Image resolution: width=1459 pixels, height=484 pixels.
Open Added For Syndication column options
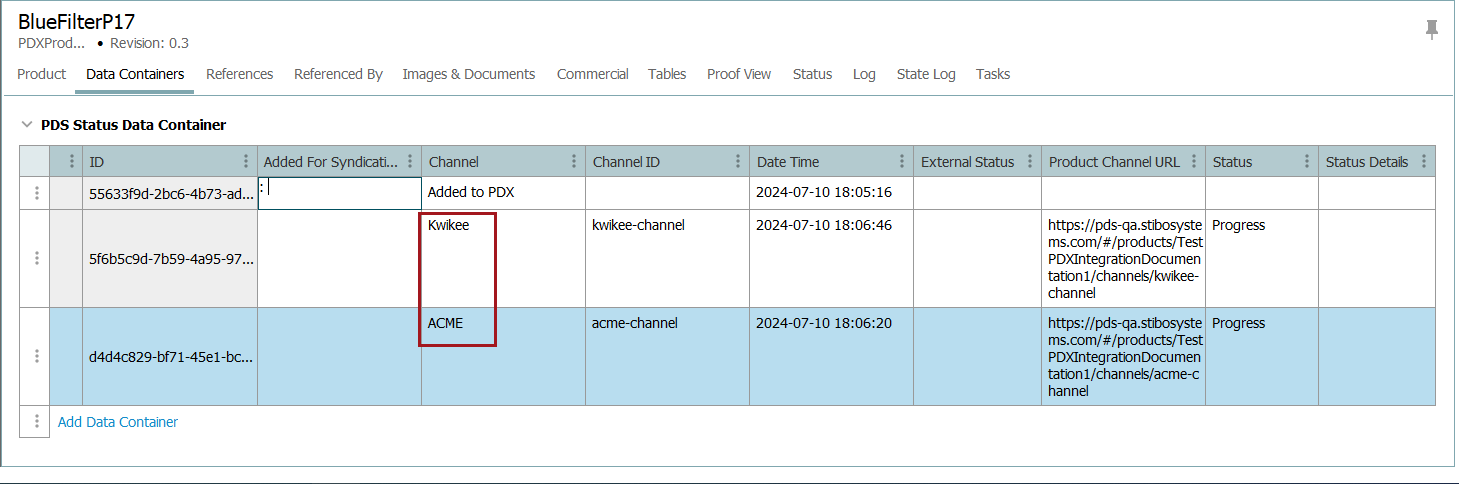pos(410,162)
